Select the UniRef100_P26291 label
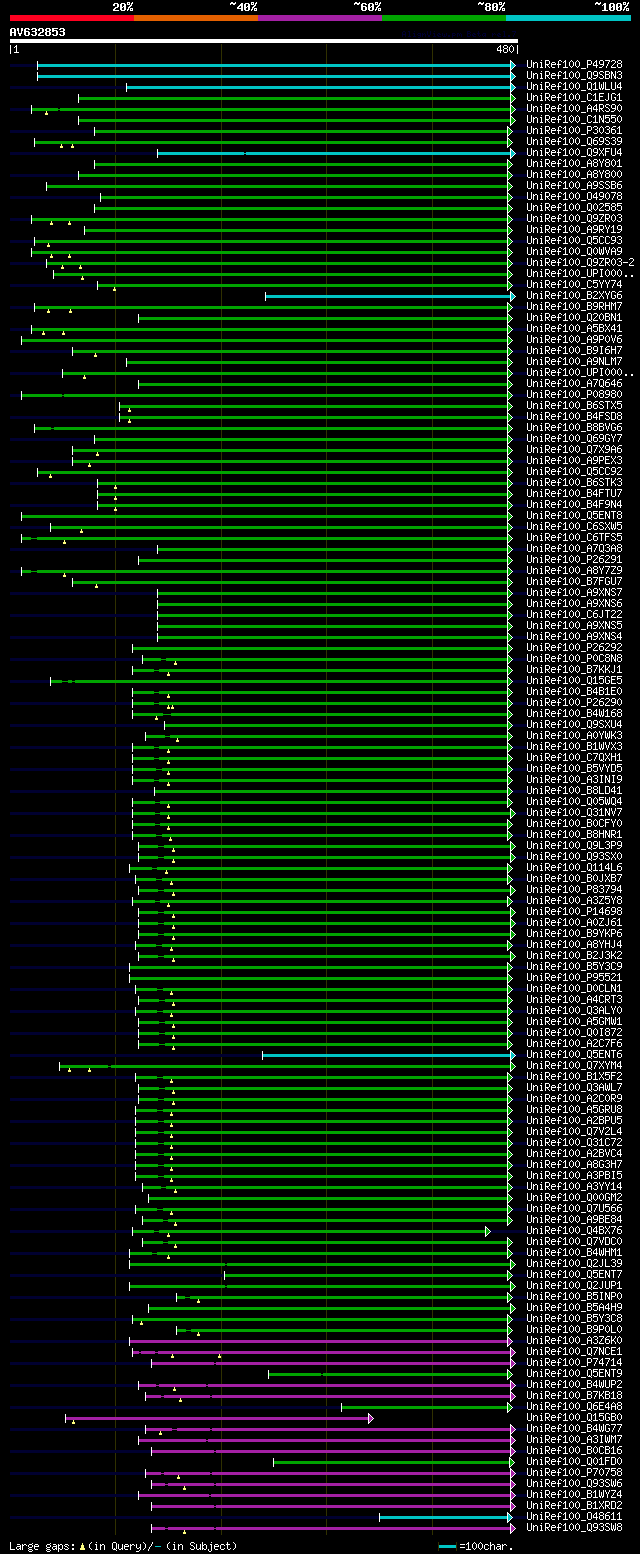The width and height of the screenshot is (640, 1554). (574, 560)
